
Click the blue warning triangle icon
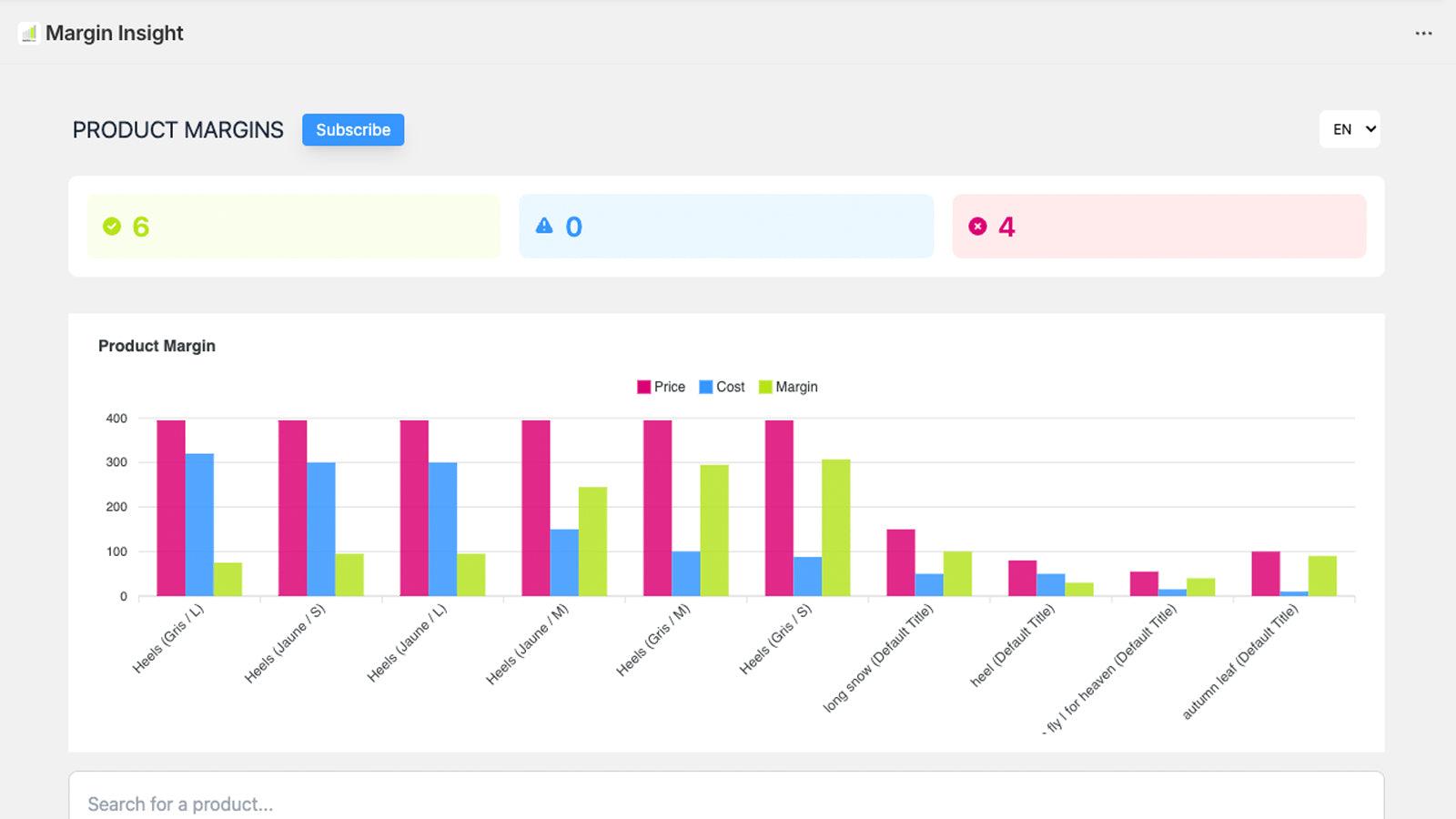point(543,226)
